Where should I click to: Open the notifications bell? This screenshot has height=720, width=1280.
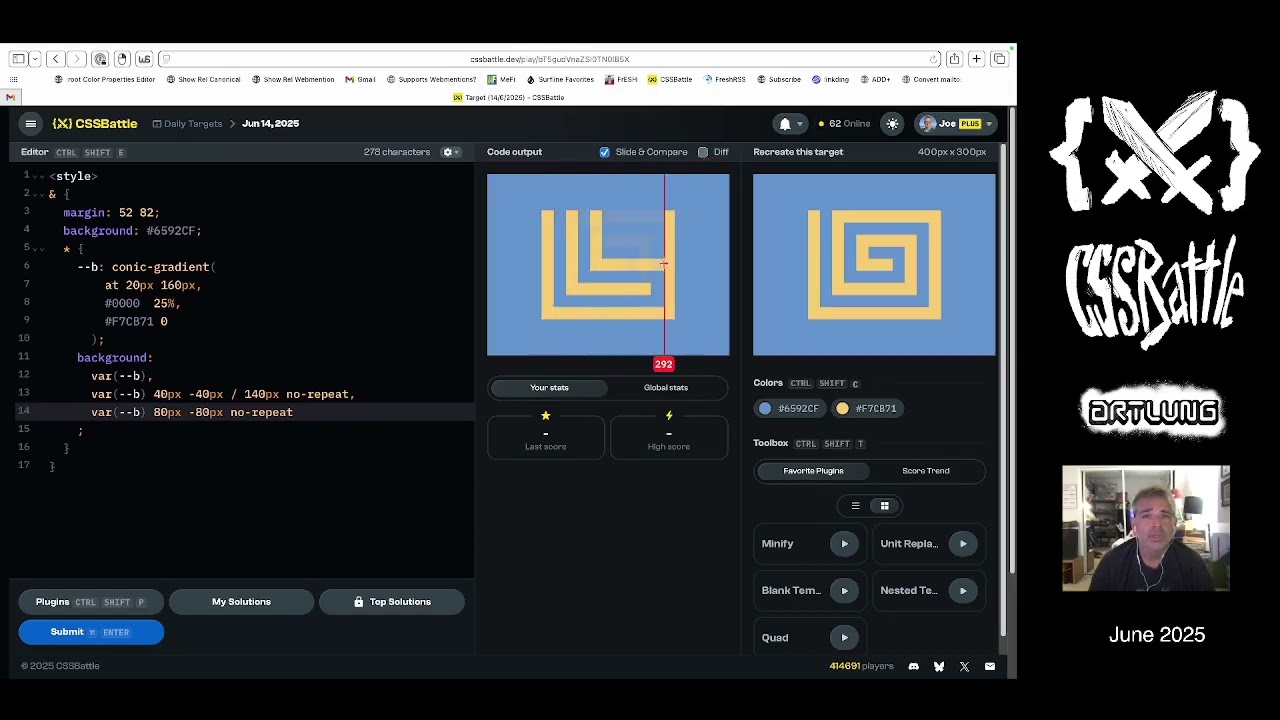(785, 124)
